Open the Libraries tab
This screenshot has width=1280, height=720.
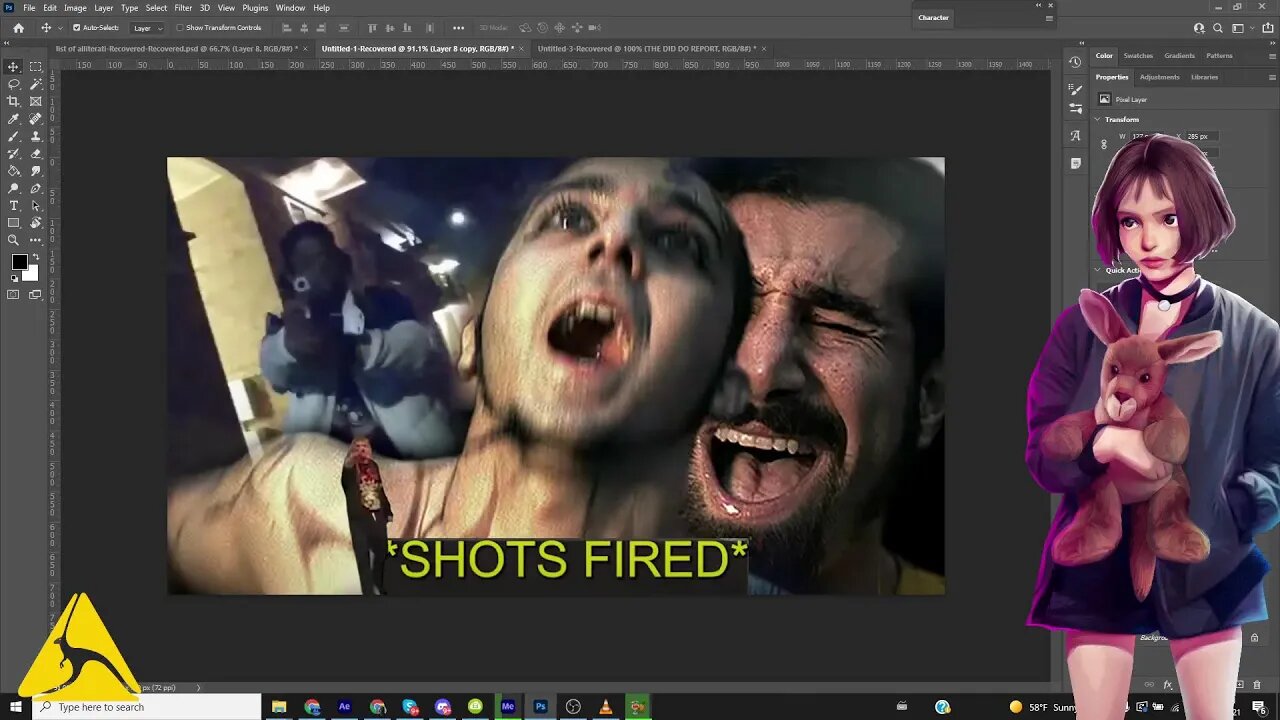click(1204, 77)
